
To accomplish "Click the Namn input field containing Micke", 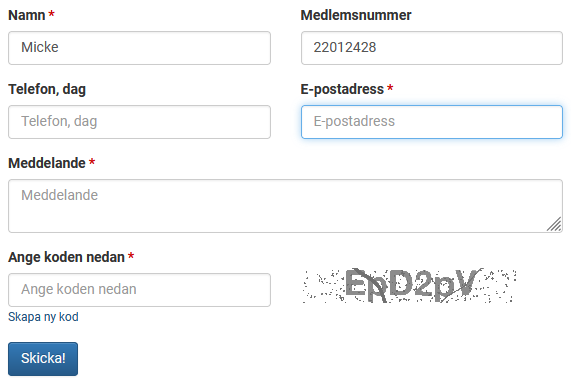I will coord(139,48).
